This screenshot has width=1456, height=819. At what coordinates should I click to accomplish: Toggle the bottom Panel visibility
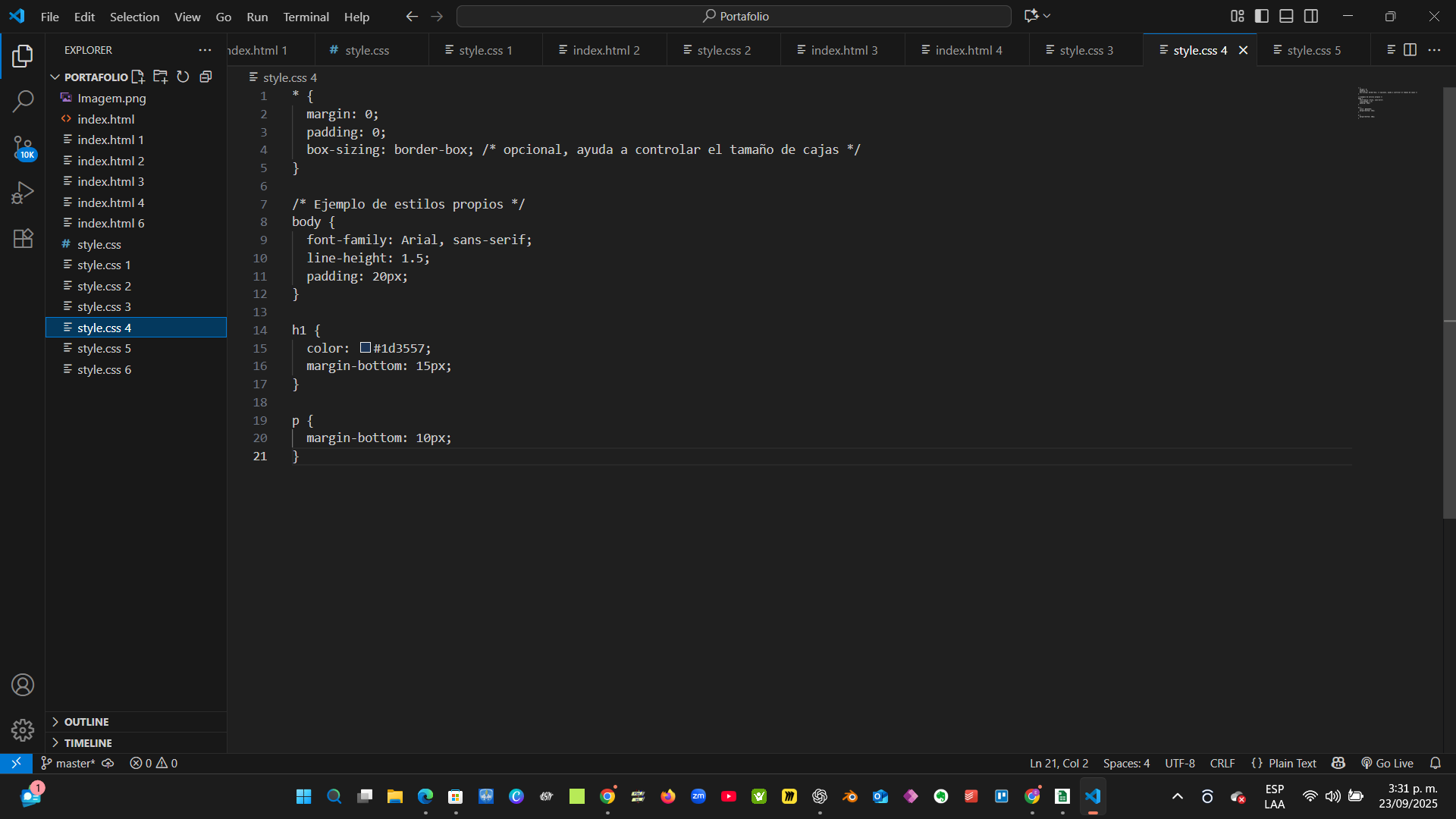pyautogui.click(x=1286, y=16)
